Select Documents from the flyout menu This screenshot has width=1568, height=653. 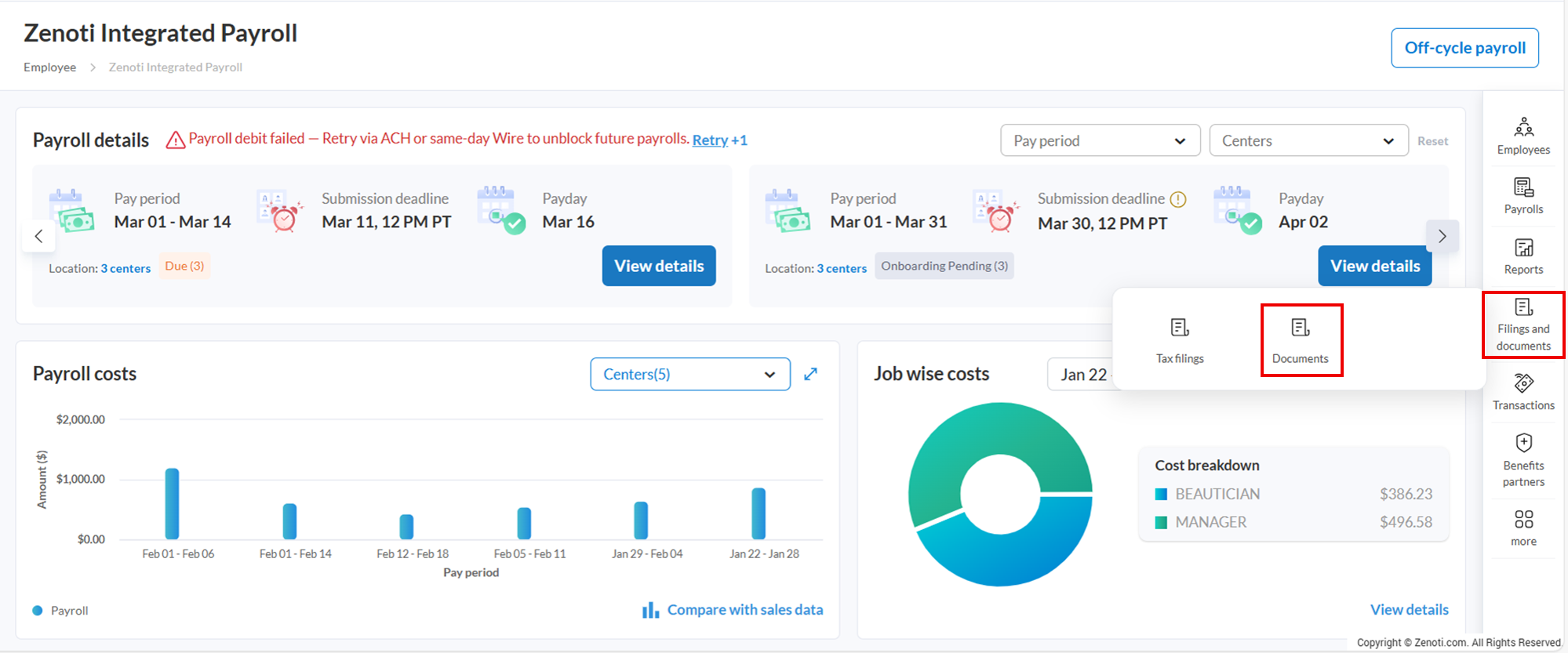[x=1300, y=340]
